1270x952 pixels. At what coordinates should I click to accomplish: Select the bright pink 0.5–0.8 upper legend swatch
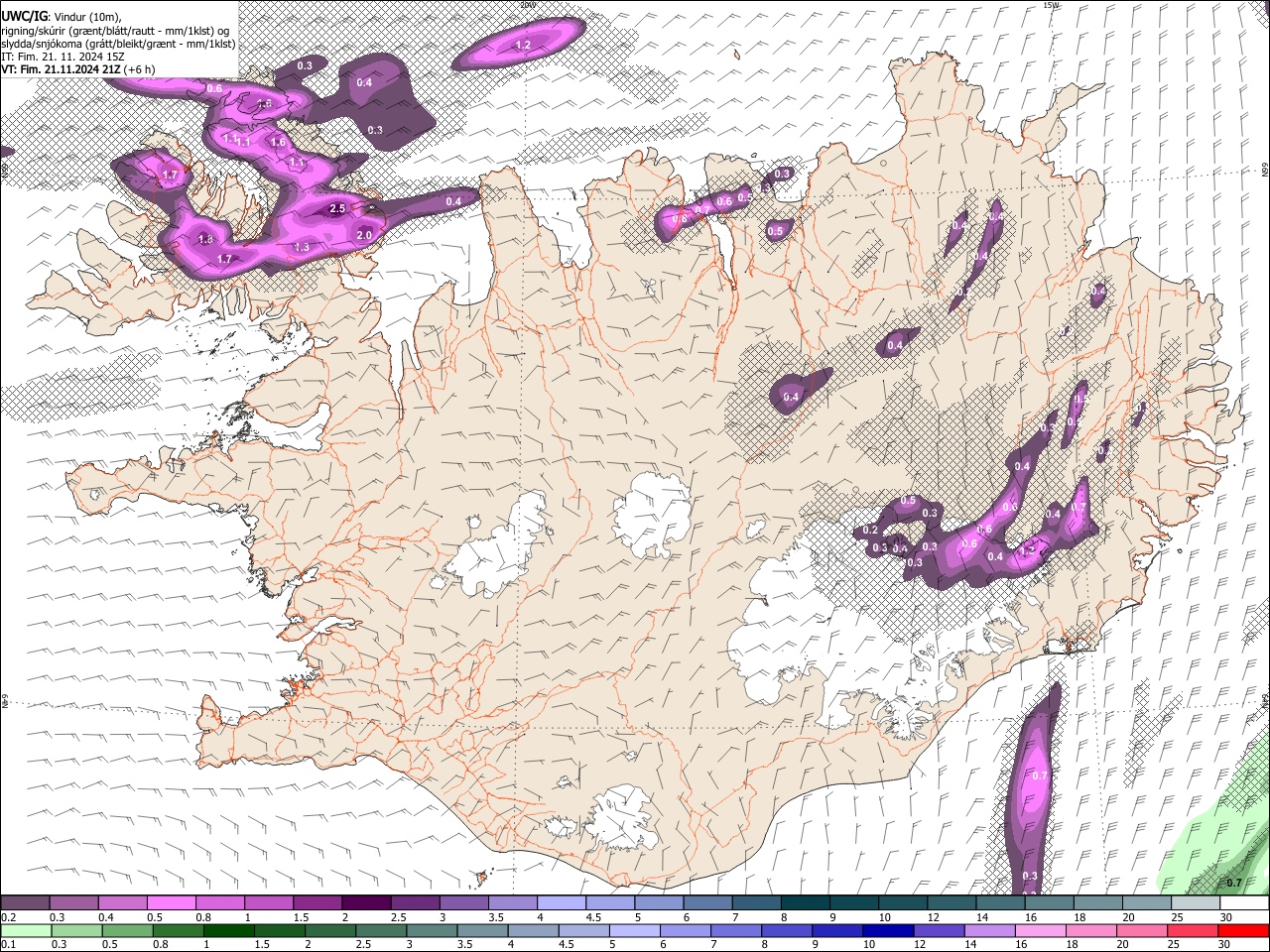coord(172,902)
